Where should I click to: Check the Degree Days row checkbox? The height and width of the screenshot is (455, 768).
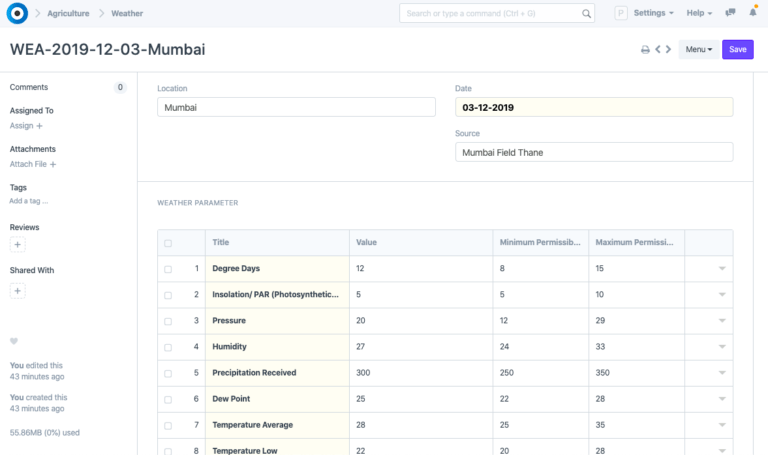(168, 269)
